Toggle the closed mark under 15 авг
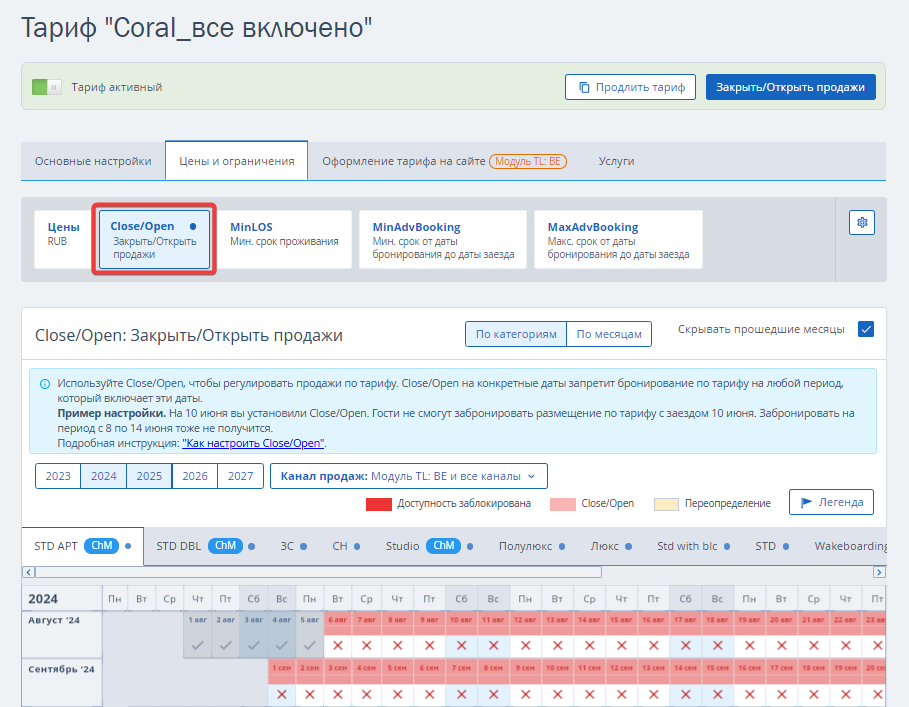Screen dimensions: 909x707 (621, 646)
